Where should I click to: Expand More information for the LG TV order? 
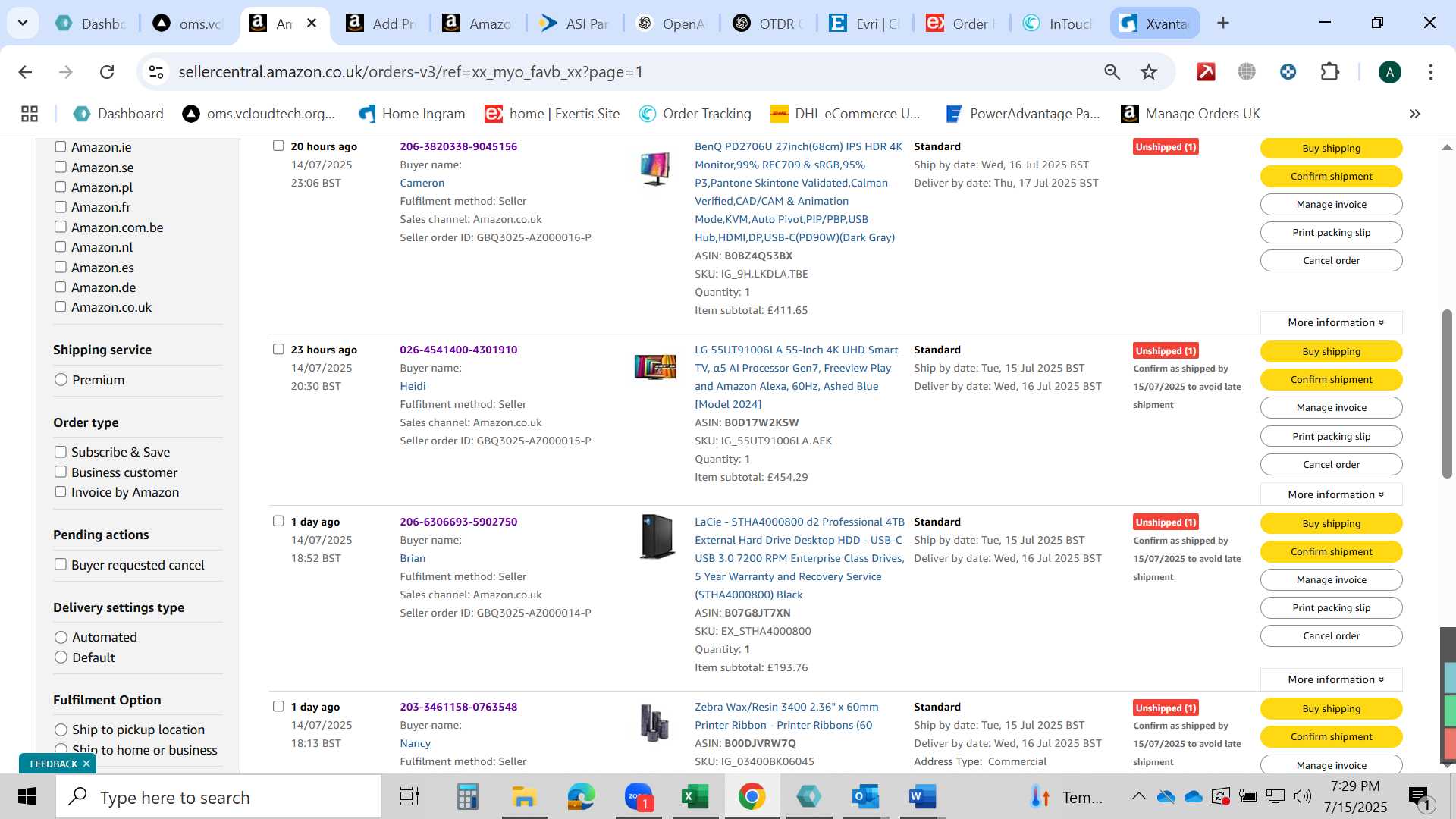coord(1331,494)
